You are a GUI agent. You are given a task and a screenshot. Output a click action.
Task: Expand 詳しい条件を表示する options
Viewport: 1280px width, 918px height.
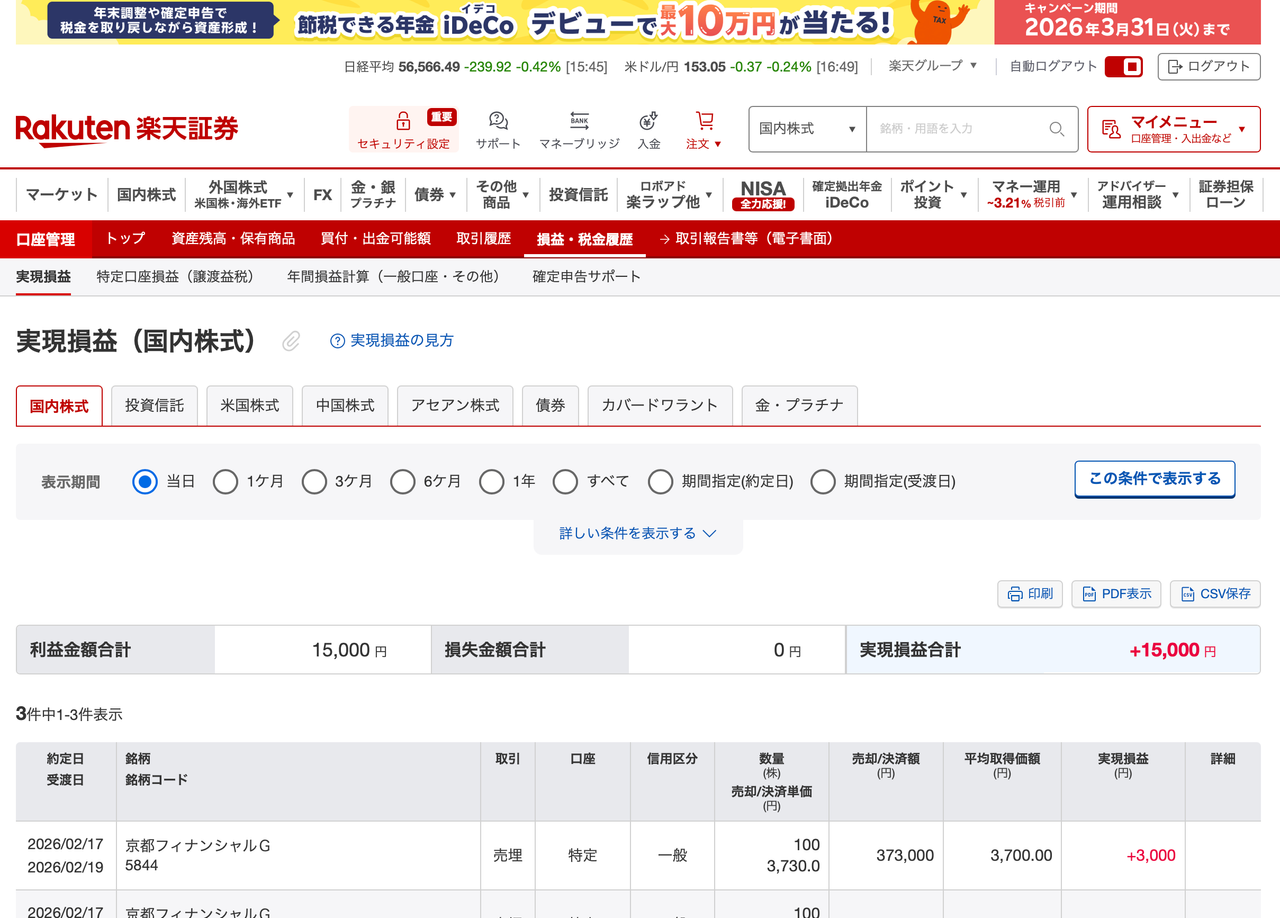(x=637, y=533)
